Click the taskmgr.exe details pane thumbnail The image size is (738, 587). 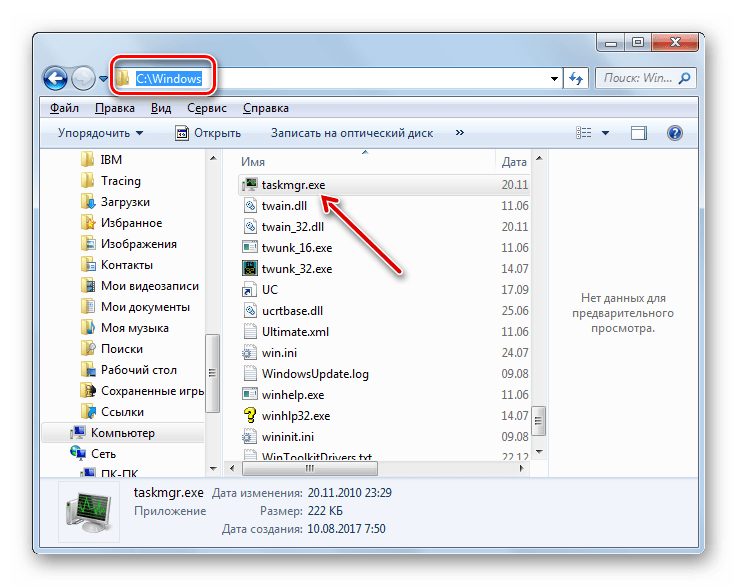[89, 512]
